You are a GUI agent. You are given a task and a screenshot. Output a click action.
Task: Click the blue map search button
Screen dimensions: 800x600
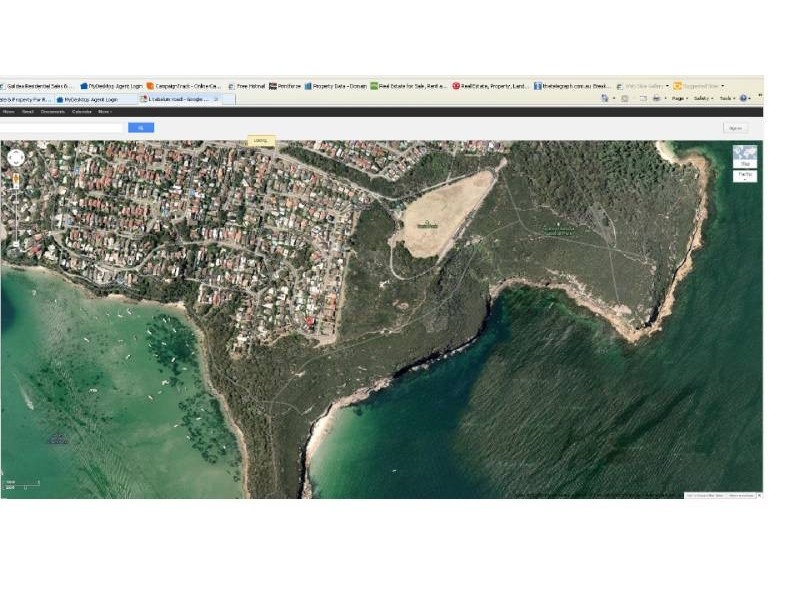[140, 128]
